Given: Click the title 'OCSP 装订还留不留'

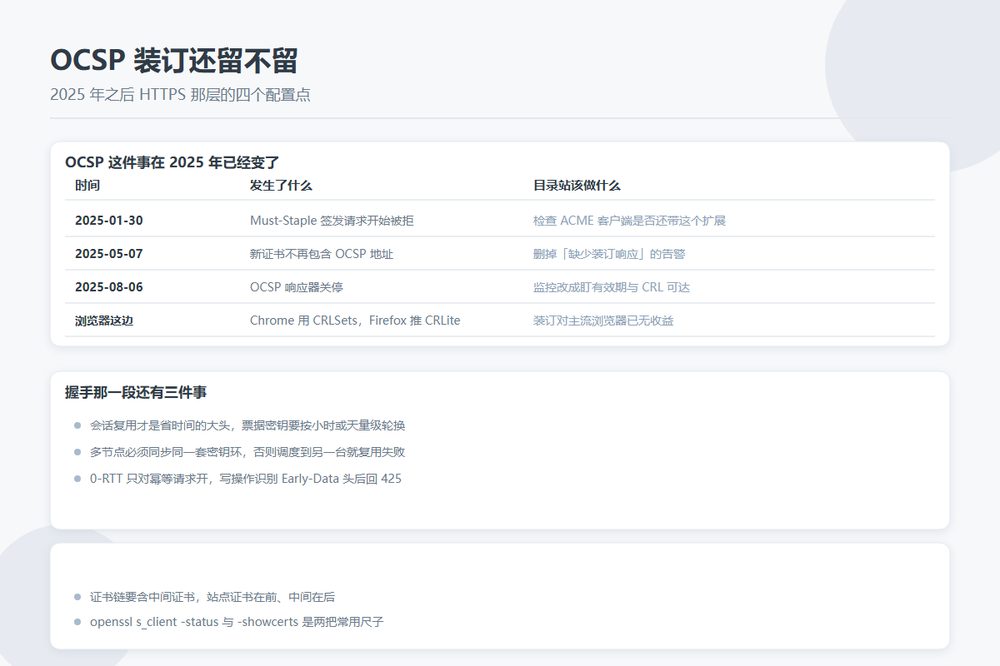Looking at the screenshot, I should (x=174, y=61).
